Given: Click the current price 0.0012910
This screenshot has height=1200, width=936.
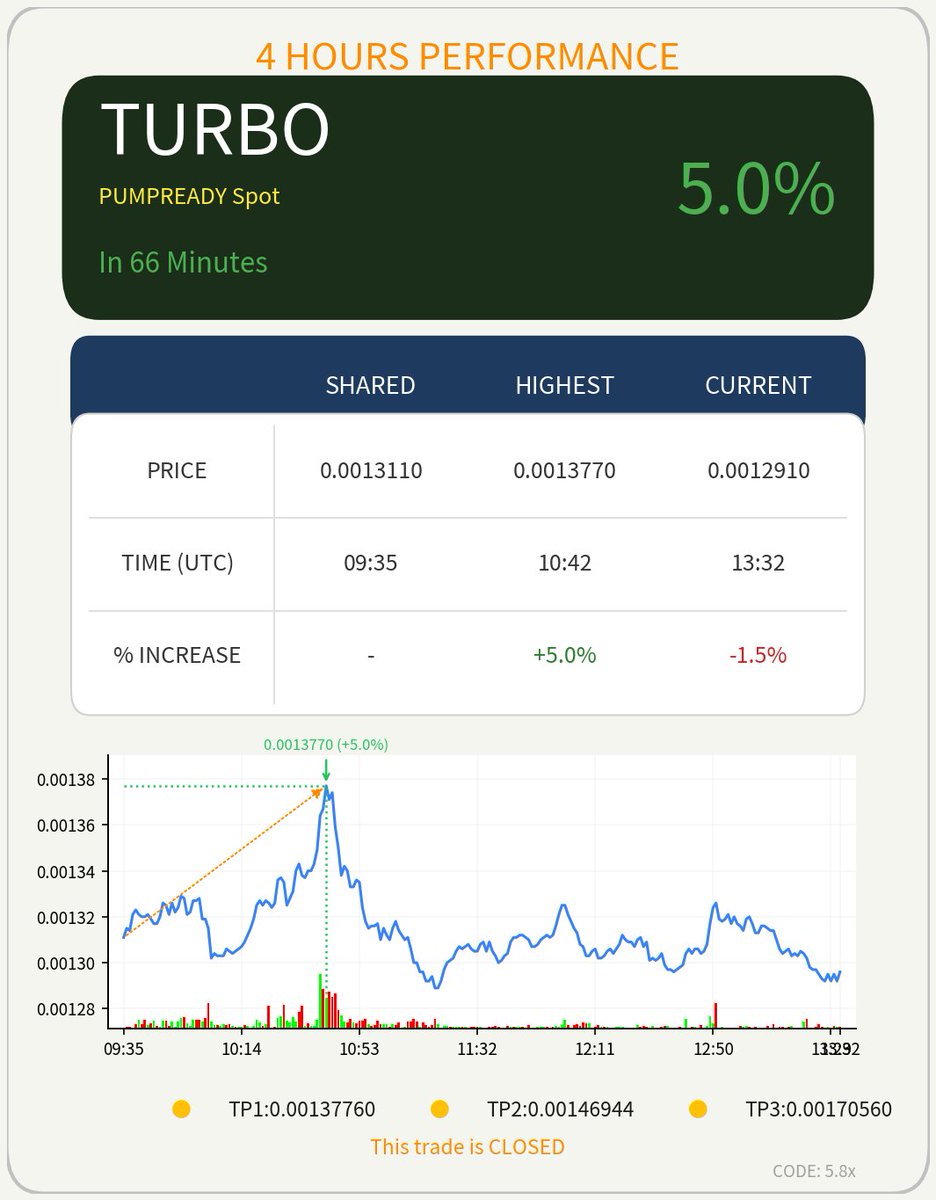Looking at the screenshot, I should point(758,470).
